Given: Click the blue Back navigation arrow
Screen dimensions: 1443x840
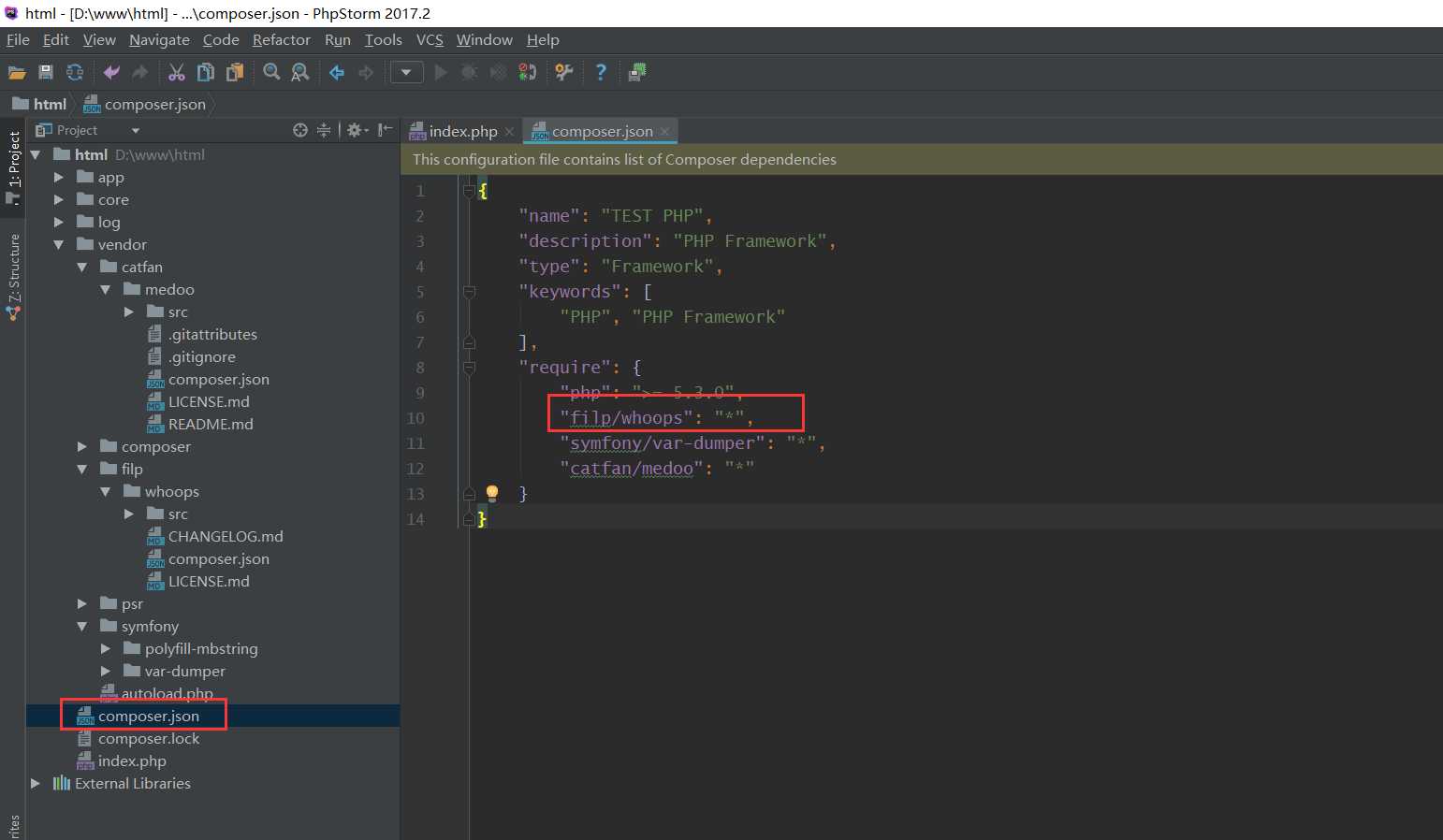Looking at the screenshot, I should pyautogui.click(x=337, y=72).
